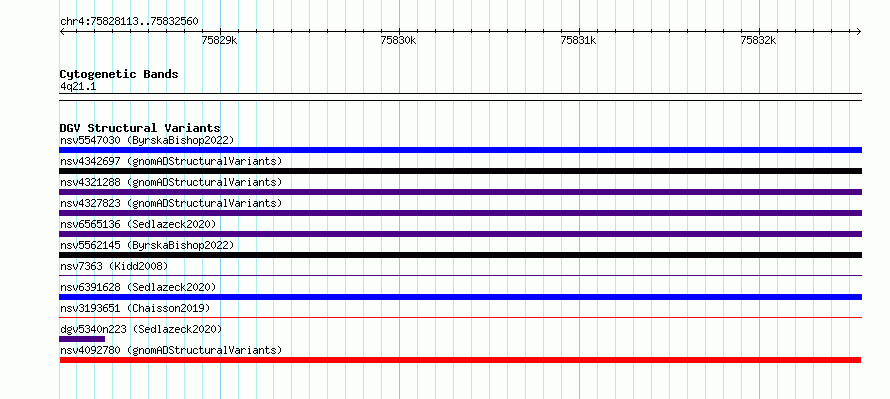This screenshot has width=890, height=399.
Task: Open variant nsv4342697 label
Action: 171,161
